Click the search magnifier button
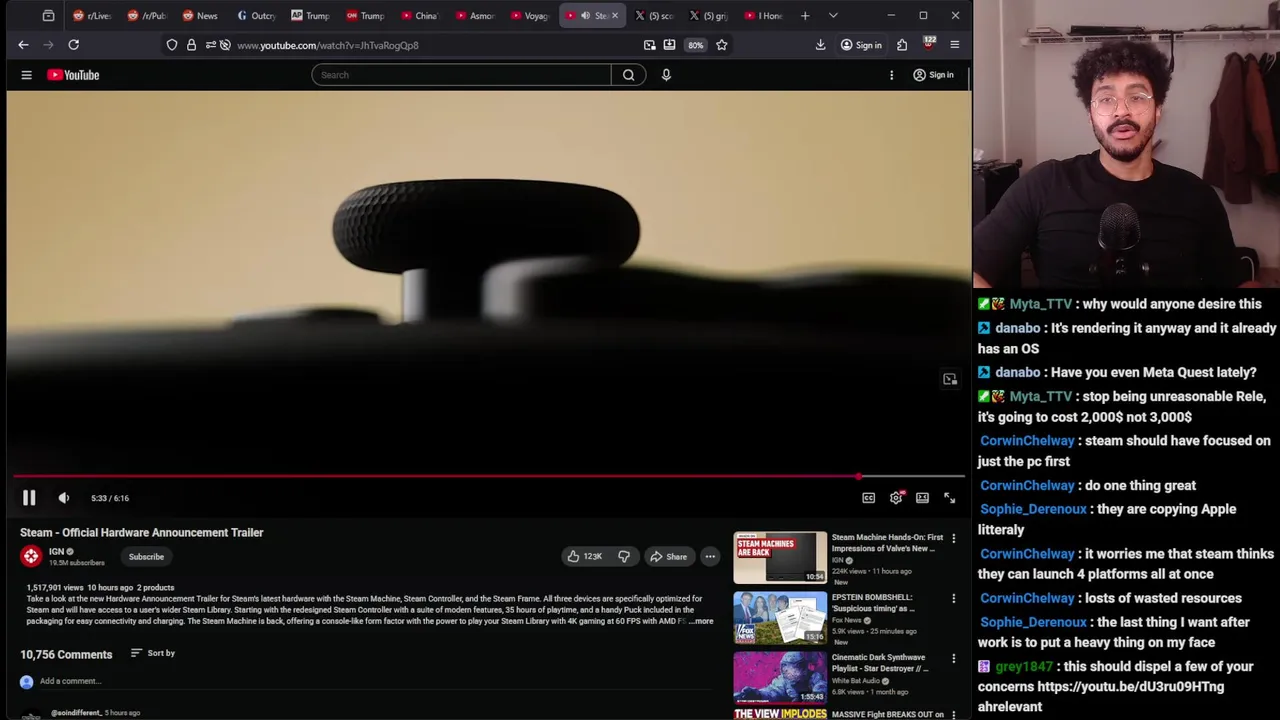1280x720 pixels. pyautogui.click(x=628, y=75)
